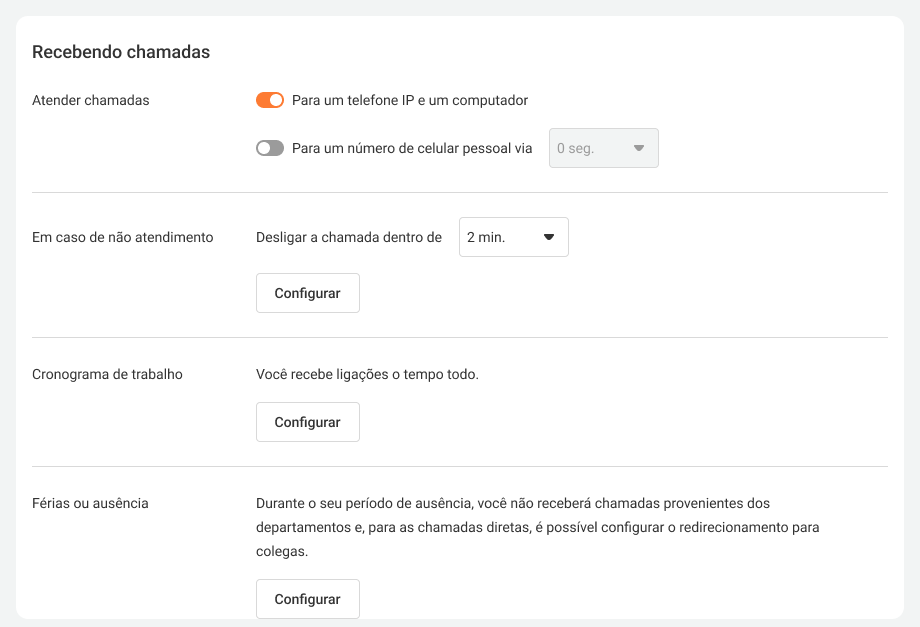Click the 'Atender chamadas' section label
This screenshot has height=627, width=920.
91,100
